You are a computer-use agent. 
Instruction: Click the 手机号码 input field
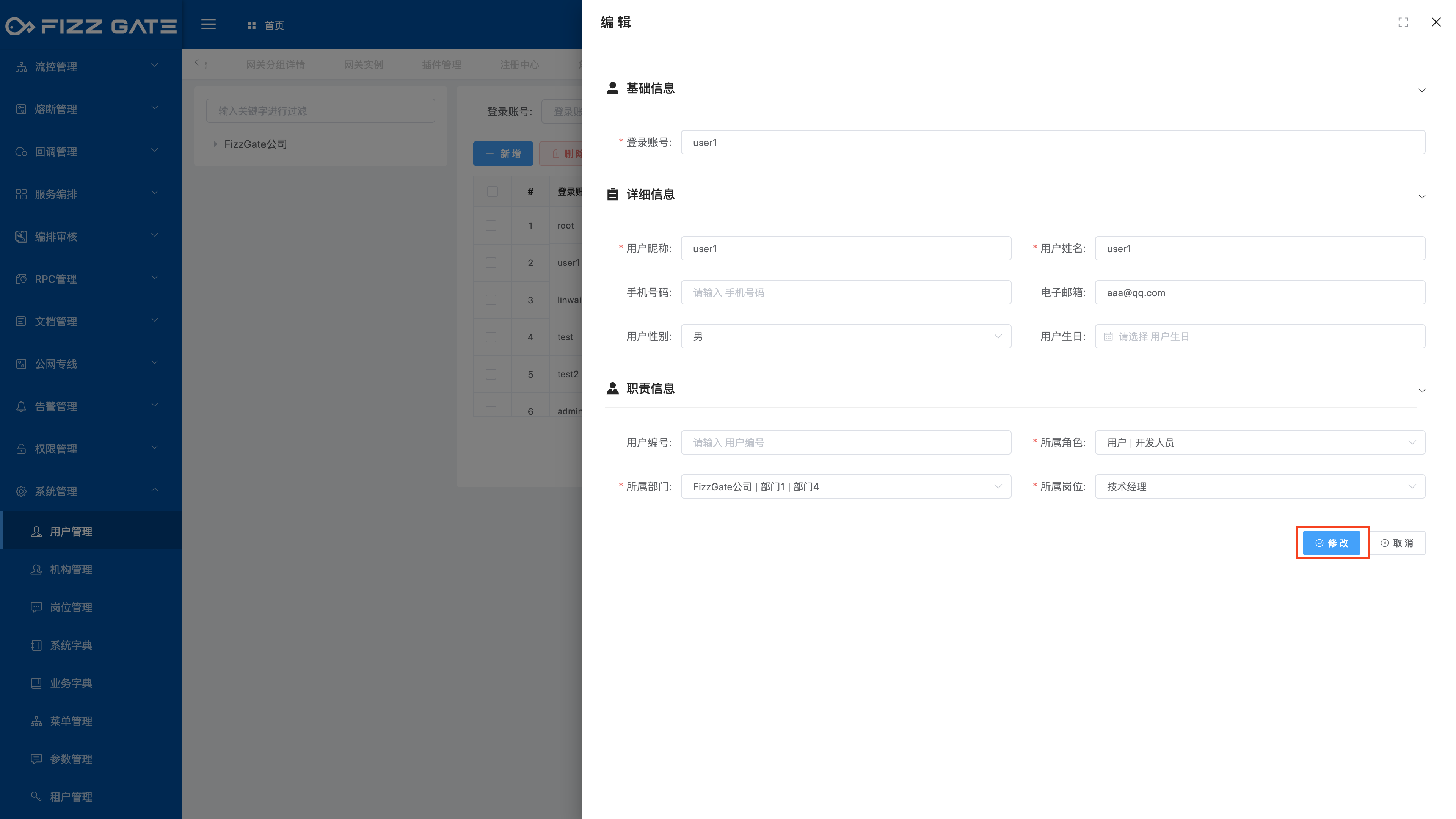(x=846, y=292)
